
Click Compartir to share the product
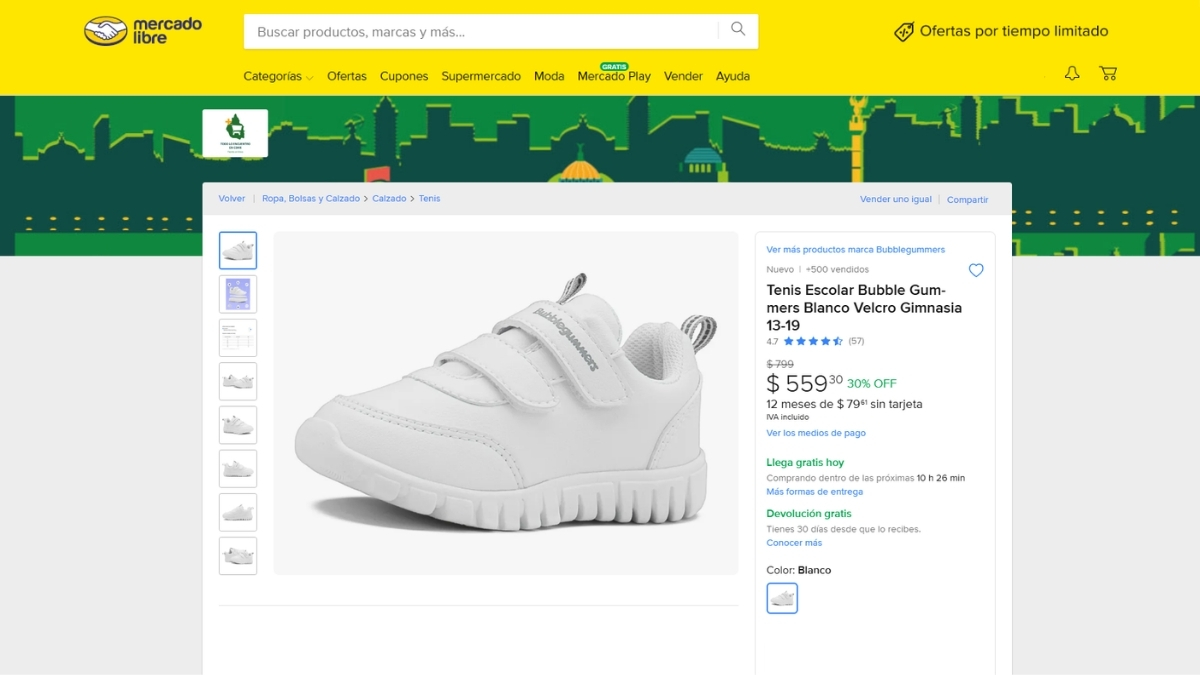(x=967, y=200)
